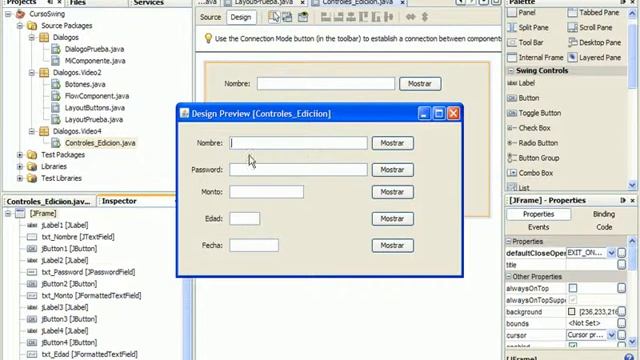Click the background property color swatch
The width and height of the screenshot is (640, 360).
click(x=571, y=312)
